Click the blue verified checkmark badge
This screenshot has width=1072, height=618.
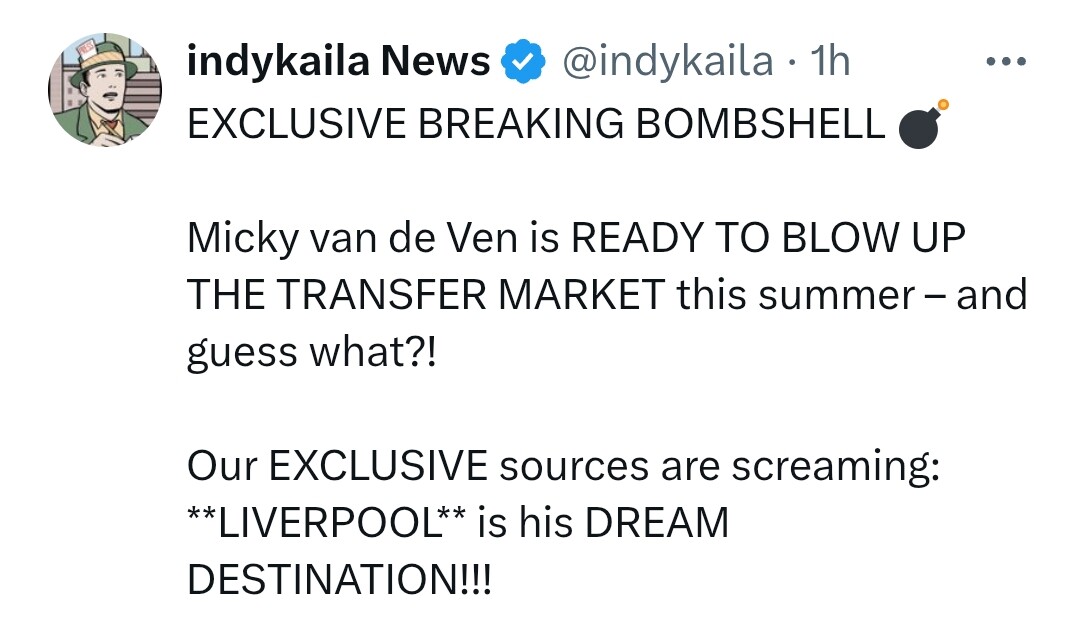(x=521, y=63)
